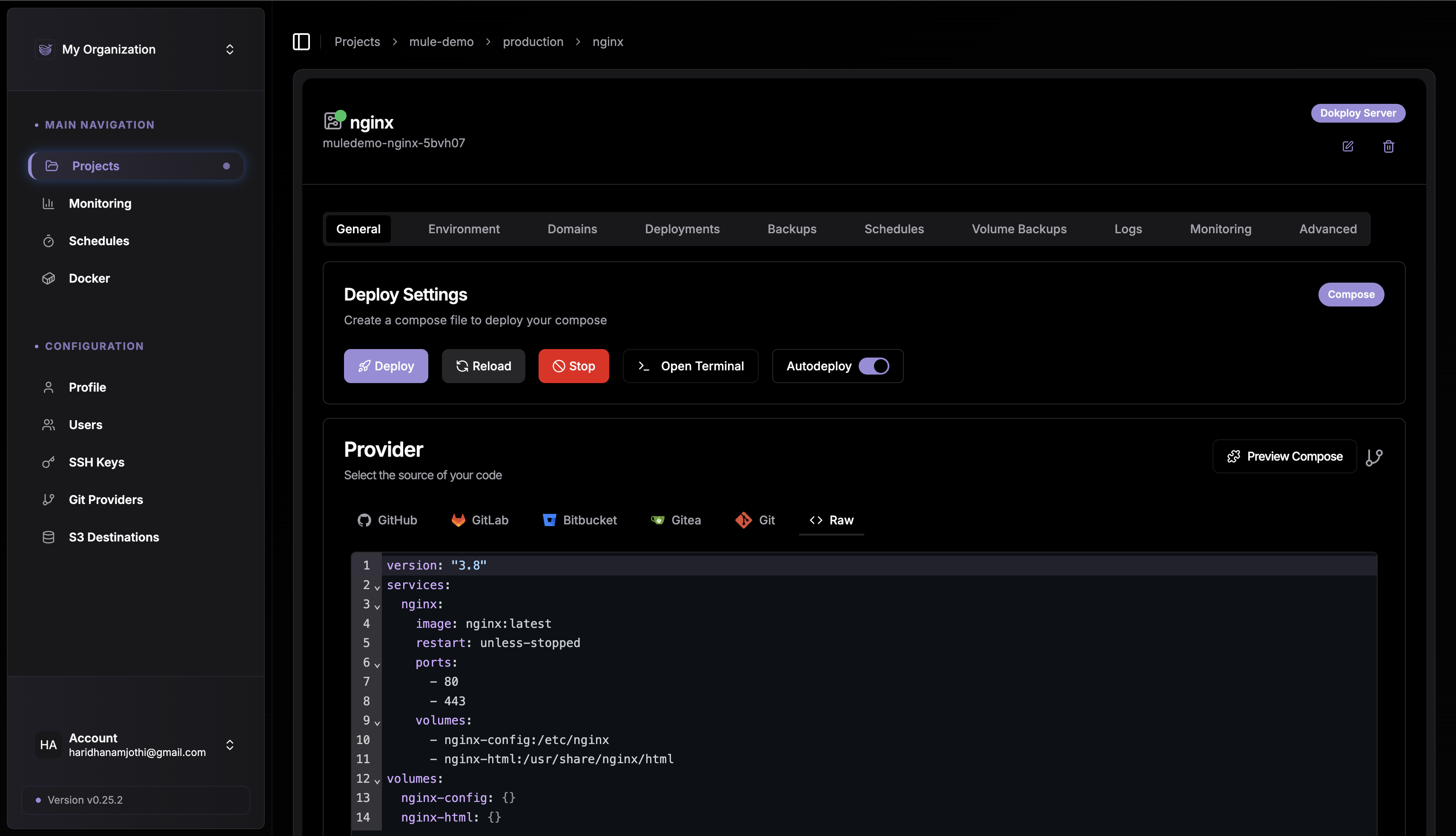Collapse the services fold arrow on line 2
1456x836 pixels.
click(377, 587)
